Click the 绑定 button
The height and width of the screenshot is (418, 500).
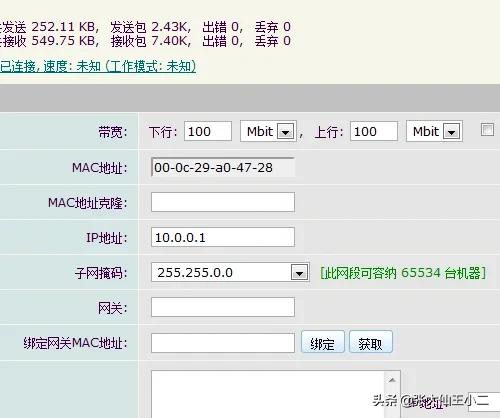(x=322, y=342)
